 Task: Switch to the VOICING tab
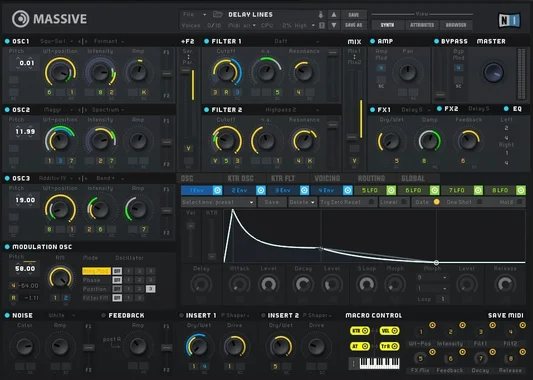tap(327, 178)
